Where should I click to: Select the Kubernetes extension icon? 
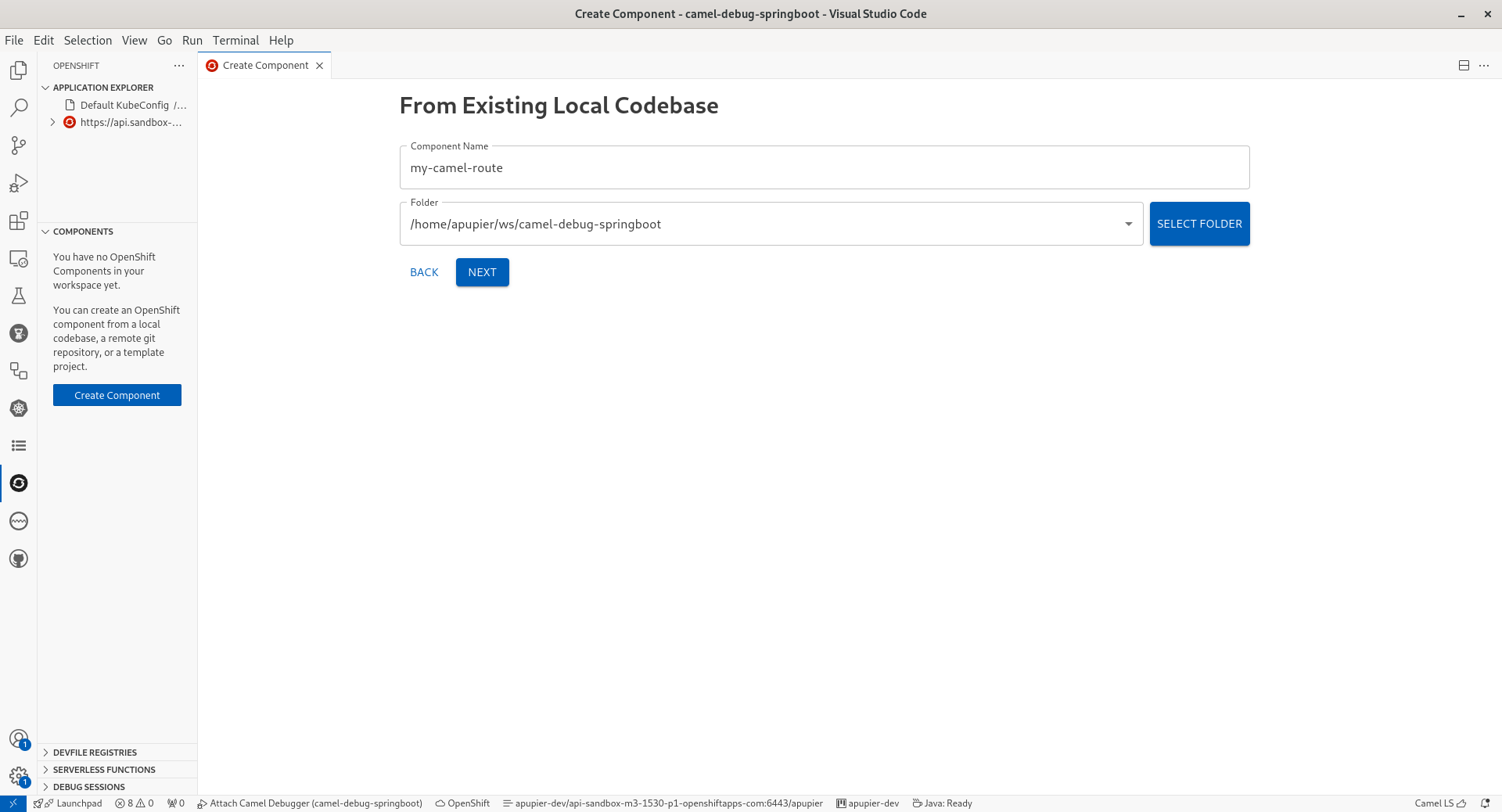point(18,408)
